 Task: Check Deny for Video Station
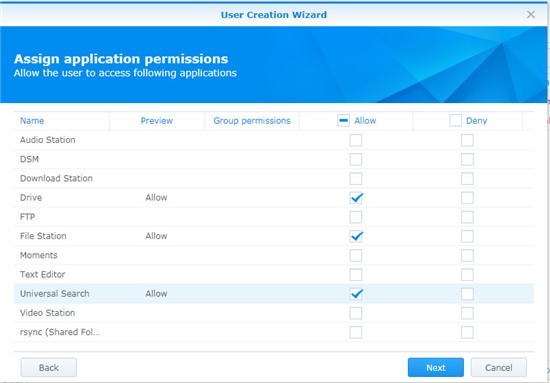[x=467, y=313]
